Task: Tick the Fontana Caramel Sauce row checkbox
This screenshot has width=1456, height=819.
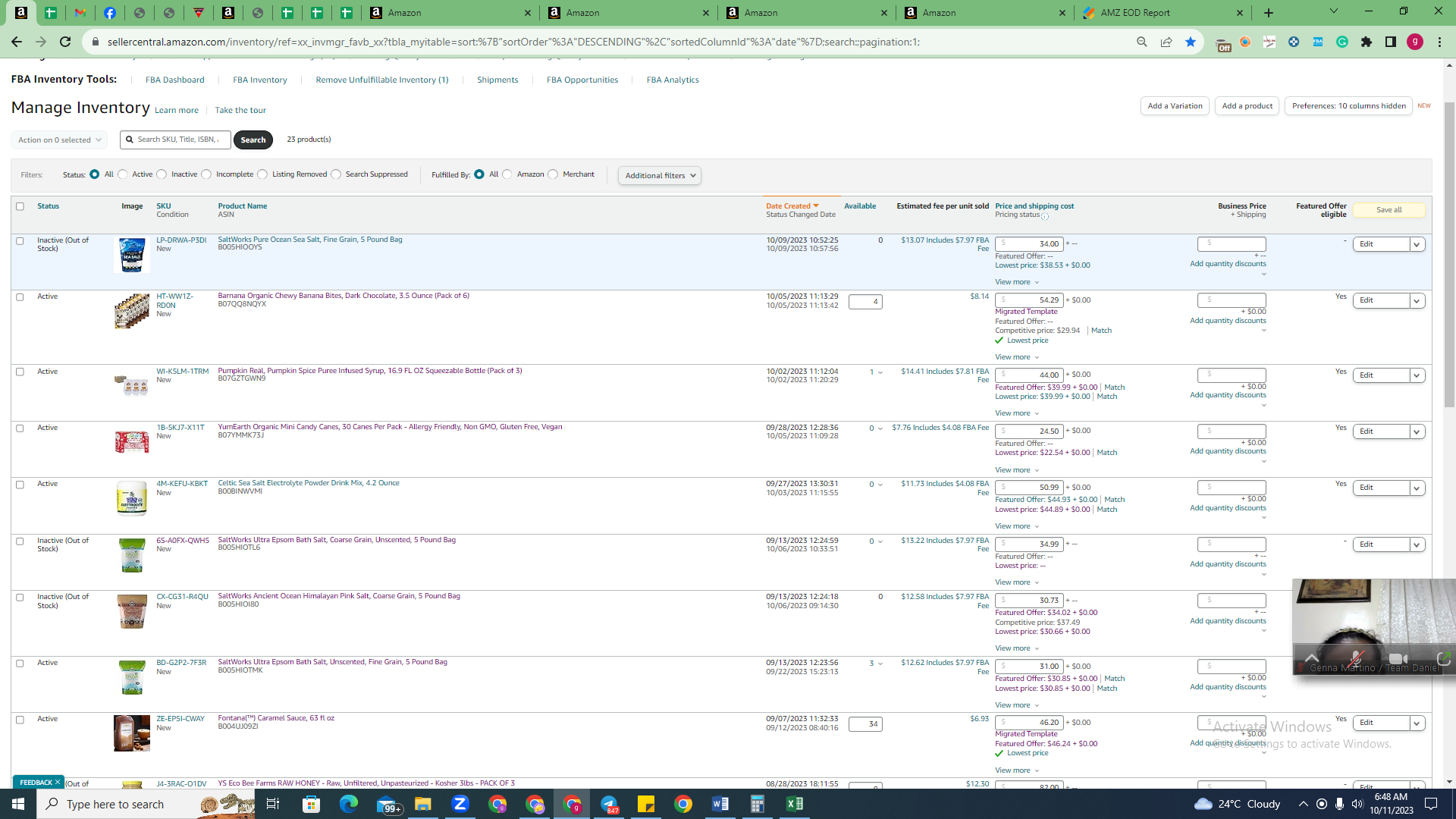Action: (x=20, y=720)
